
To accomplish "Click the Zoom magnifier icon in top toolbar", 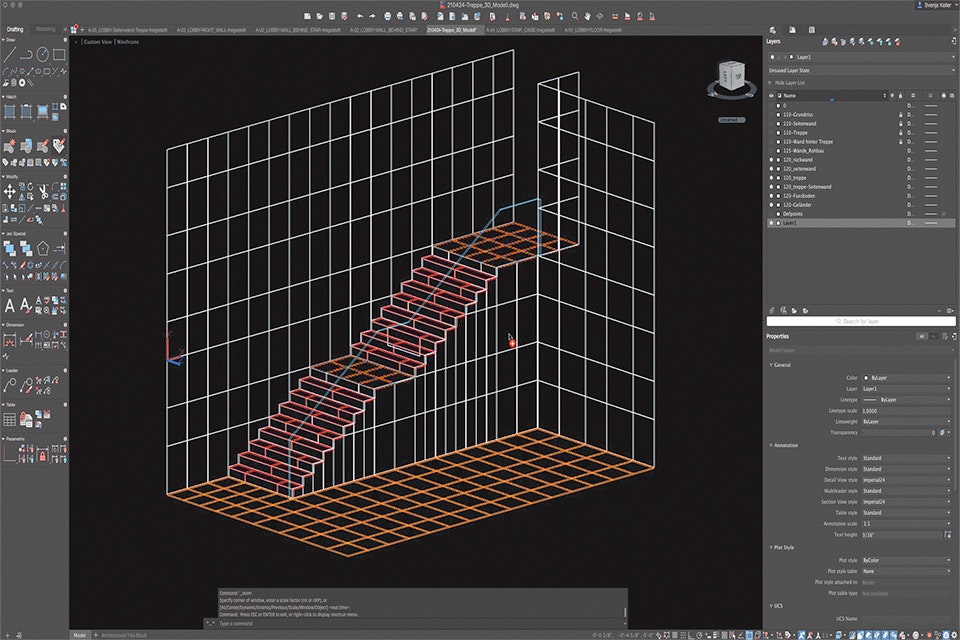I will [x=575, y=17].
